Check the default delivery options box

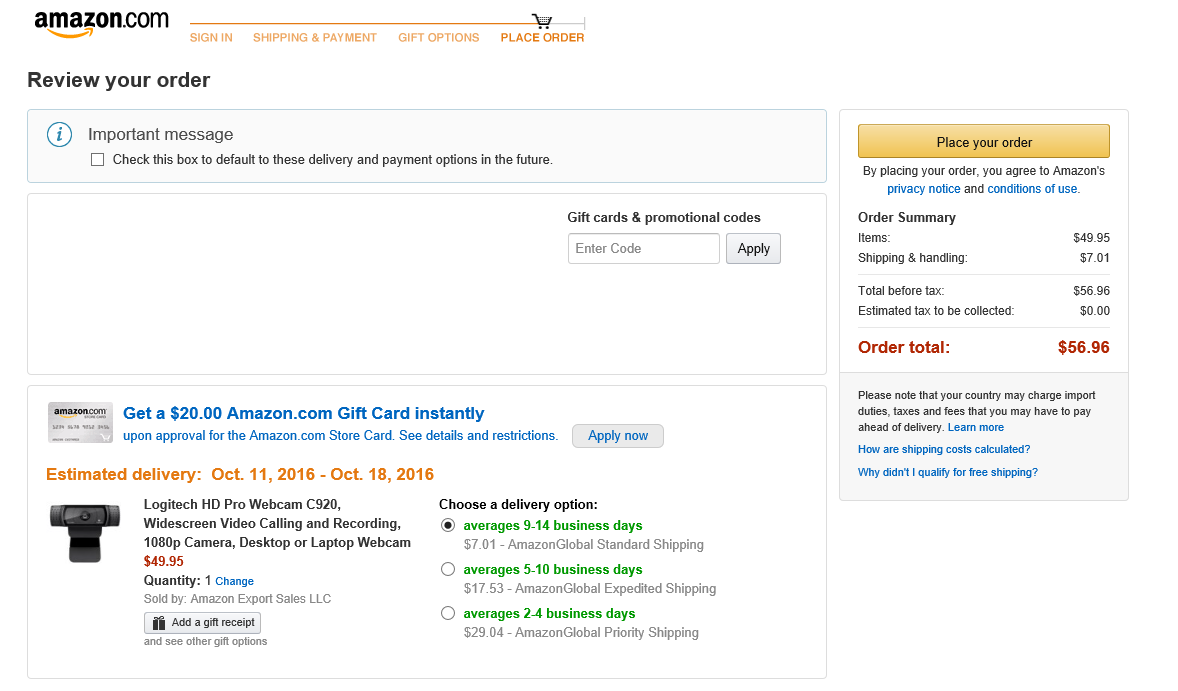pyautogui.click(x=97, y=160)
